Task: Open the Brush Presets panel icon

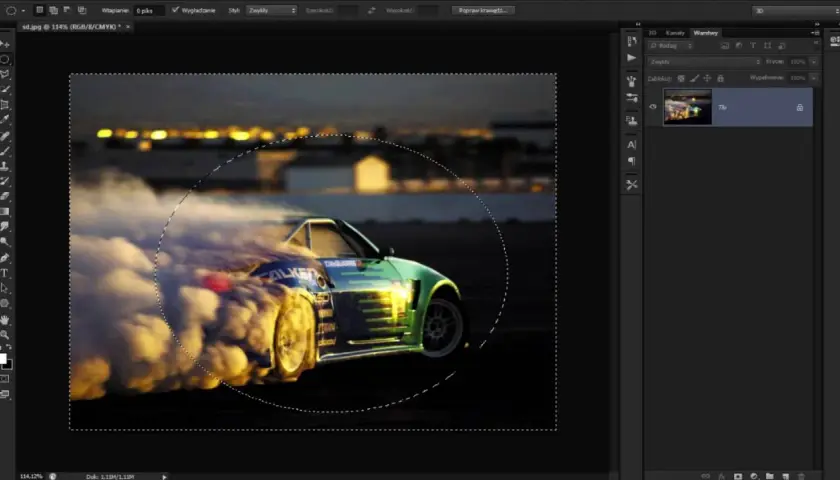Action: (x=632, y=98)
